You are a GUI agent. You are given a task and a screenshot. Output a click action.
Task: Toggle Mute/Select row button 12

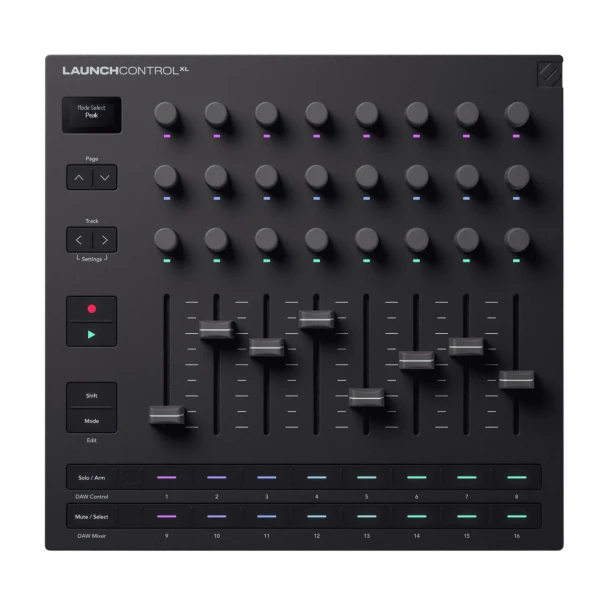317,516
